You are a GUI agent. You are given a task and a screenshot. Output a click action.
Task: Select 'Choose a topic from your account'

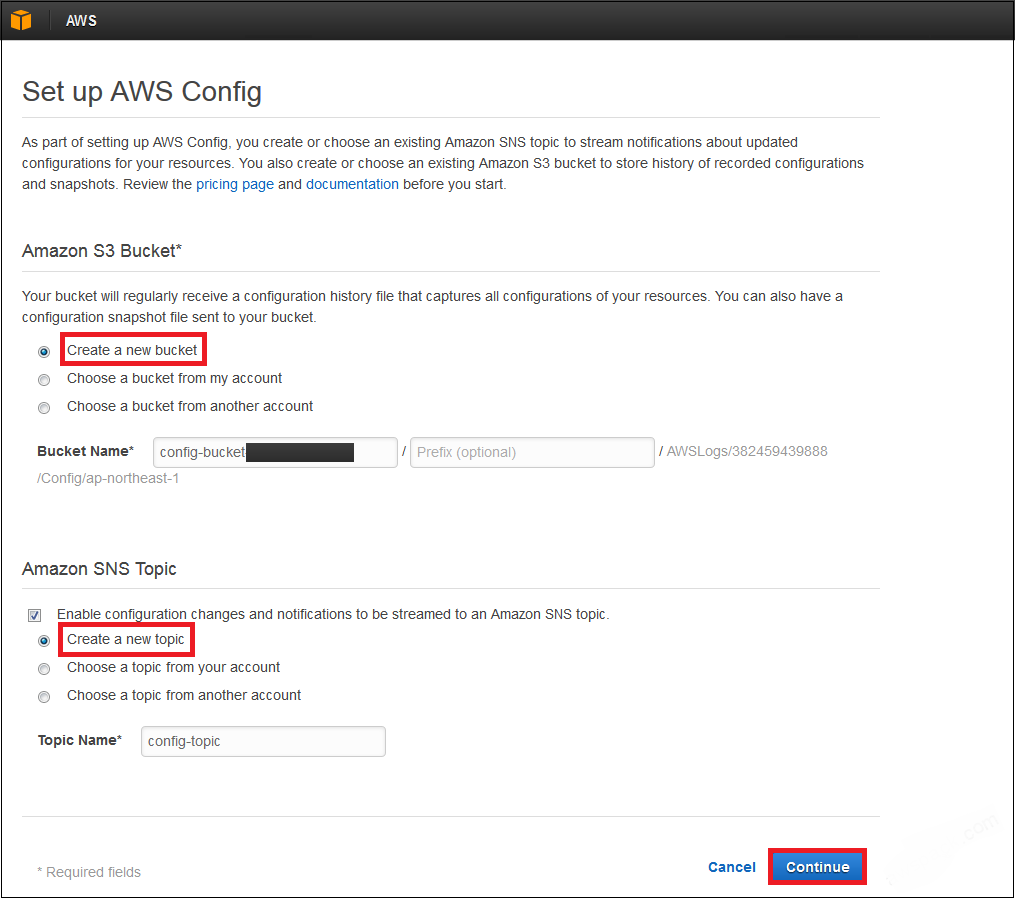coord(44,669)
